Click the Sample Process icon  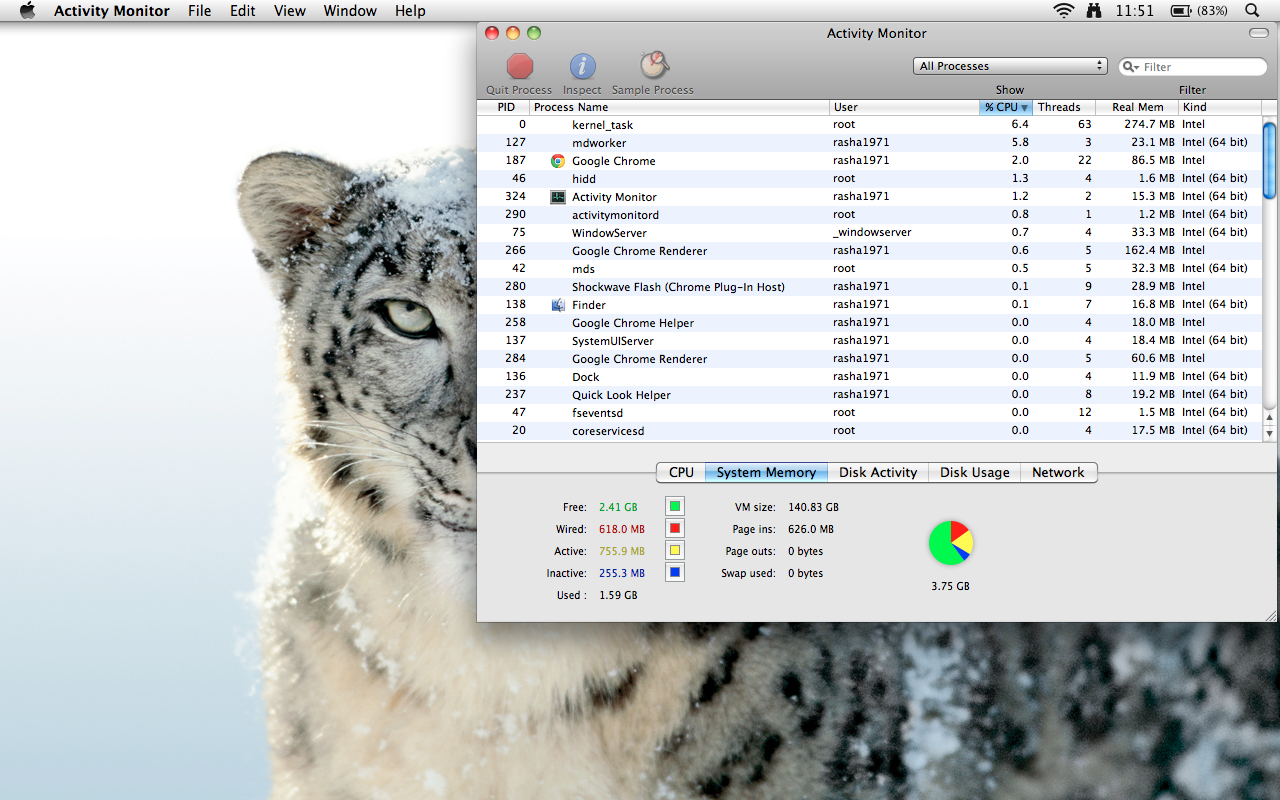tap(654, 66)
